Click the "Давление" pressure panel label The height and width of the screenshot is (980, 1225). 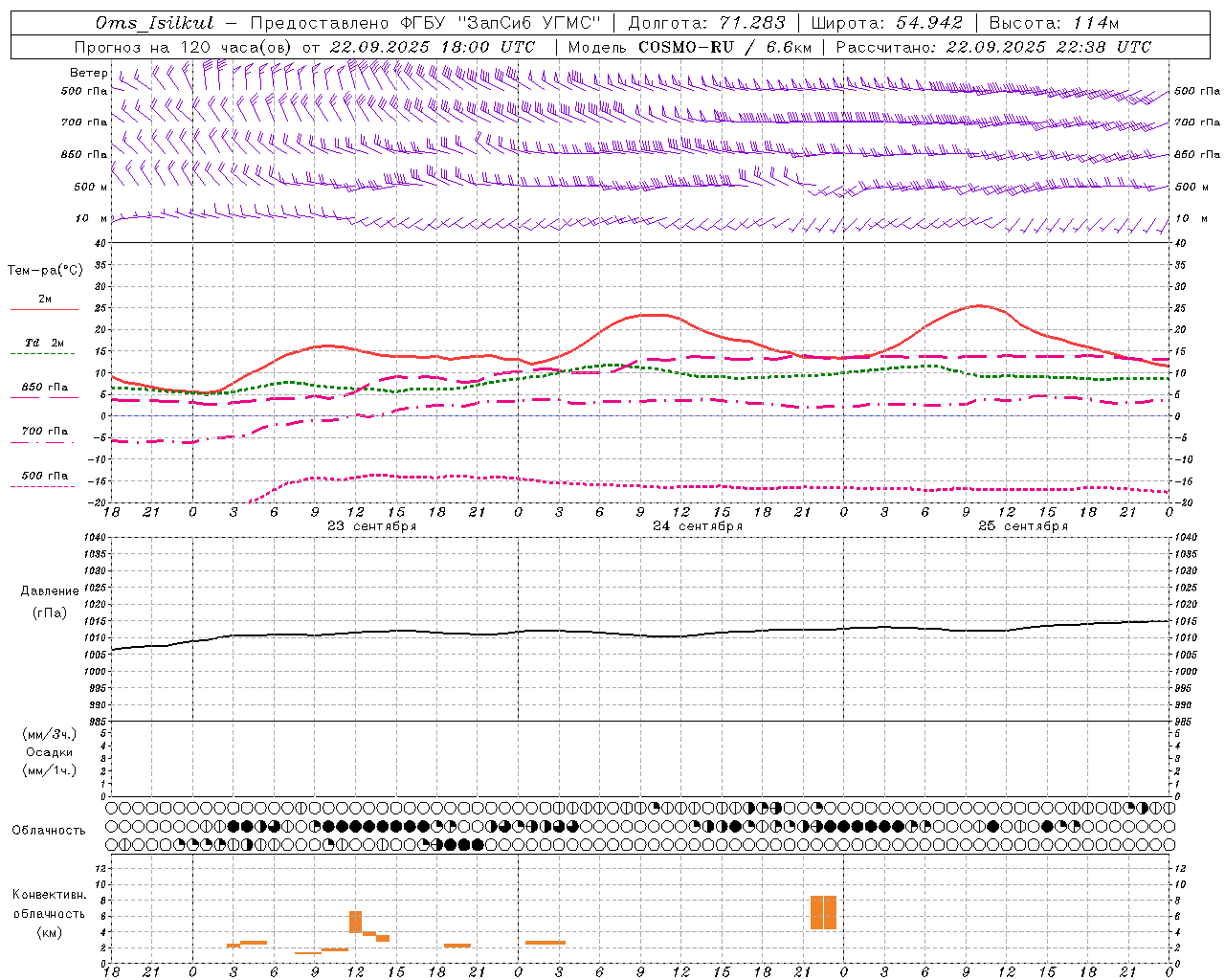[50, 591]
